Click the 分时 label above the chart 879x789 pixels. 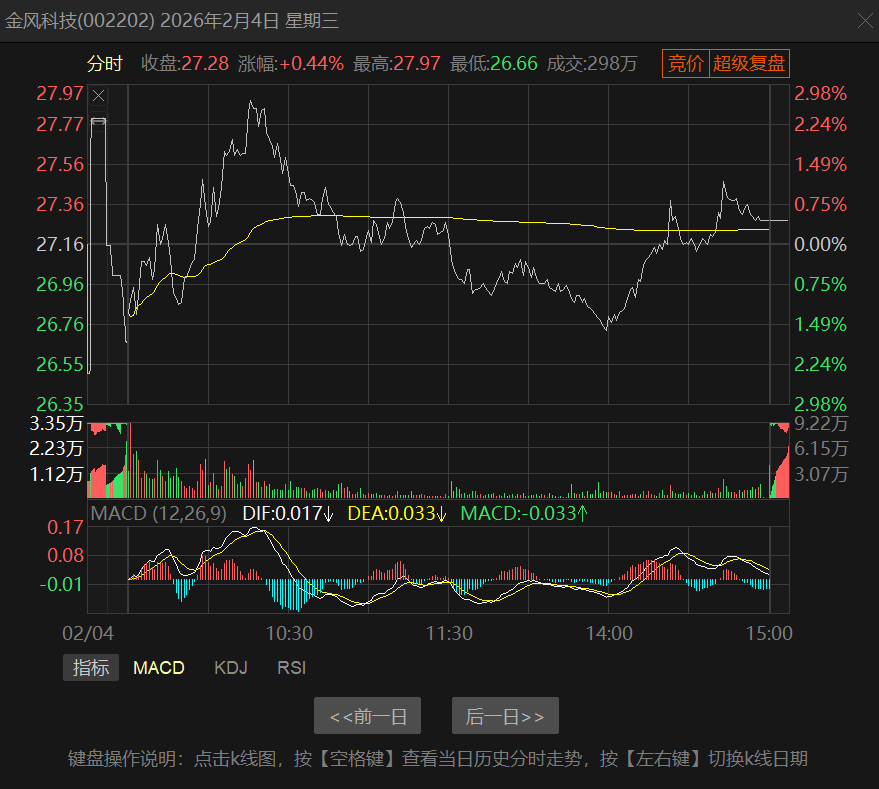(104, 63)
